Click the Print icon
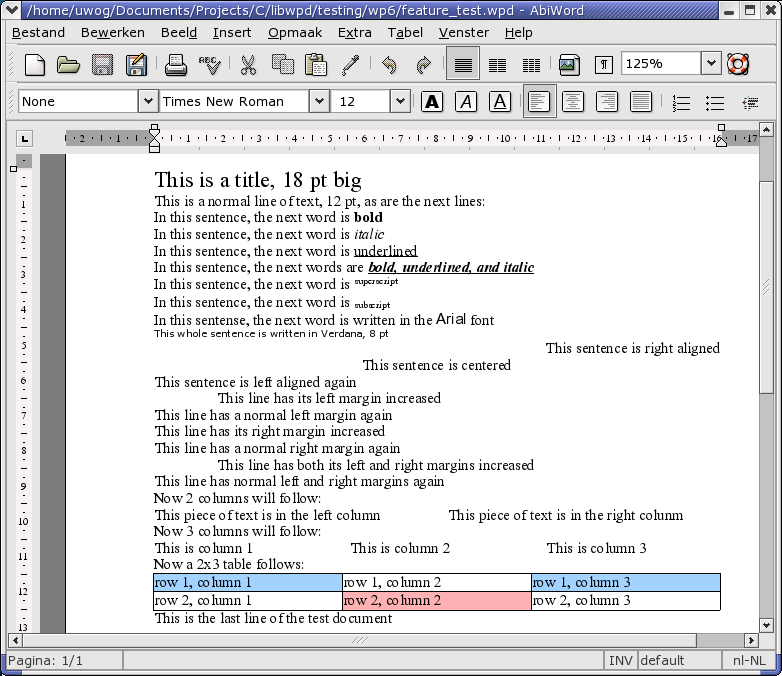The height and width of the screenshot is (676, 782). click(176, 65)
